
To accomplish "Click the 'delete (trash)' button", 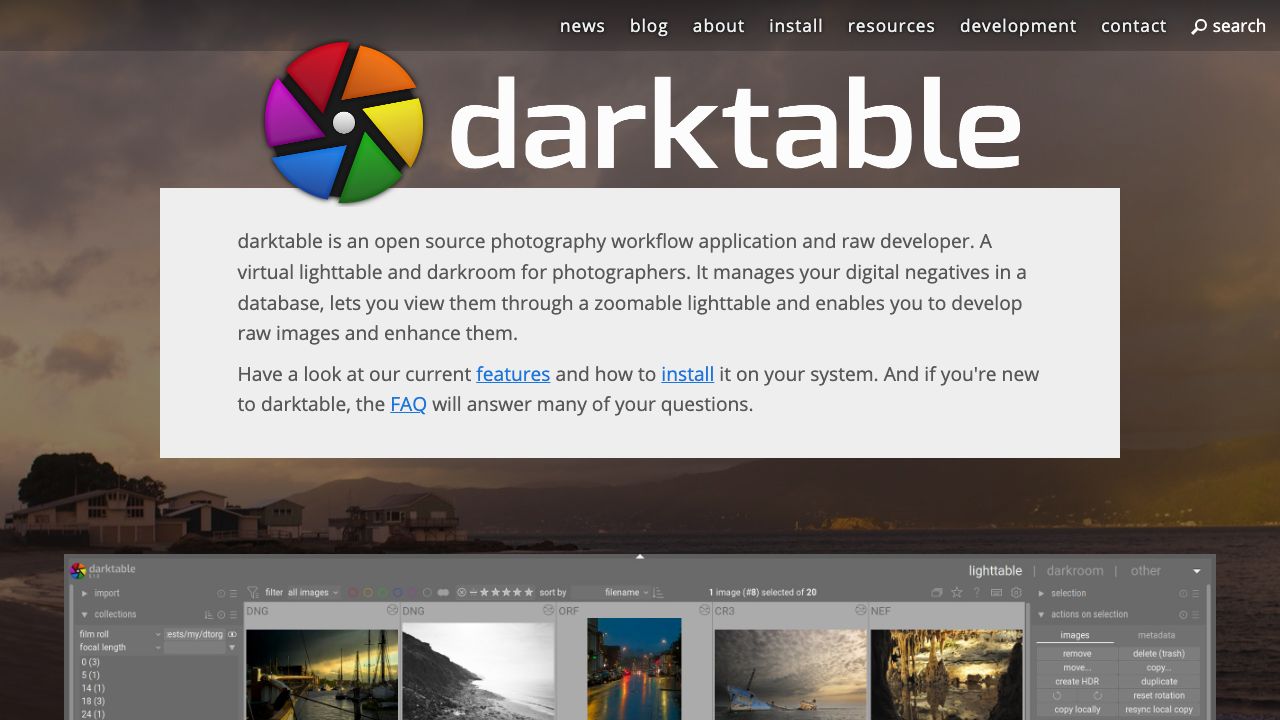I will coord(1159,654).
